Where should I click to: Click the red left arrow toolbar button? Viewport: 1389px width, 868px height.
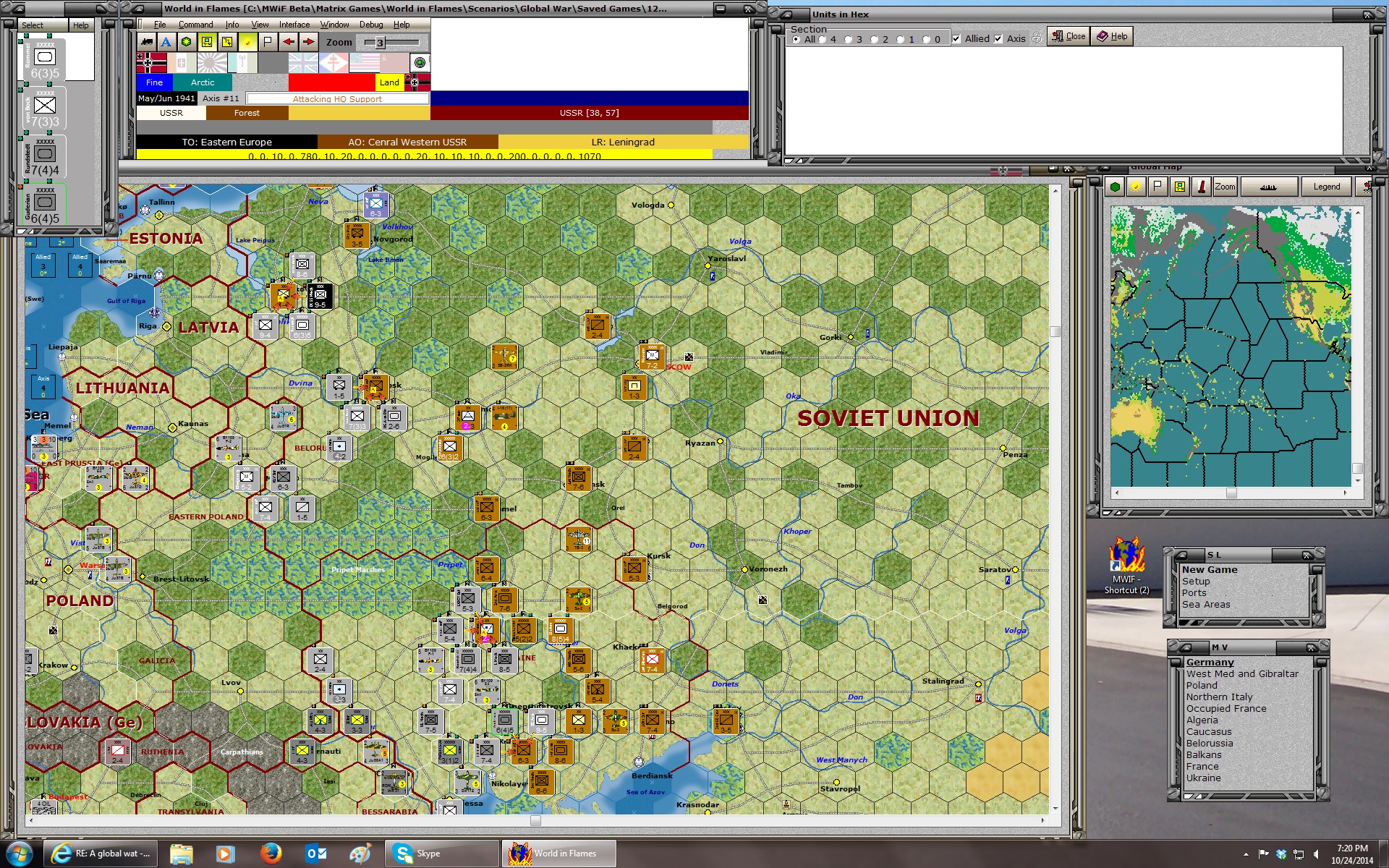pos(289,42)
